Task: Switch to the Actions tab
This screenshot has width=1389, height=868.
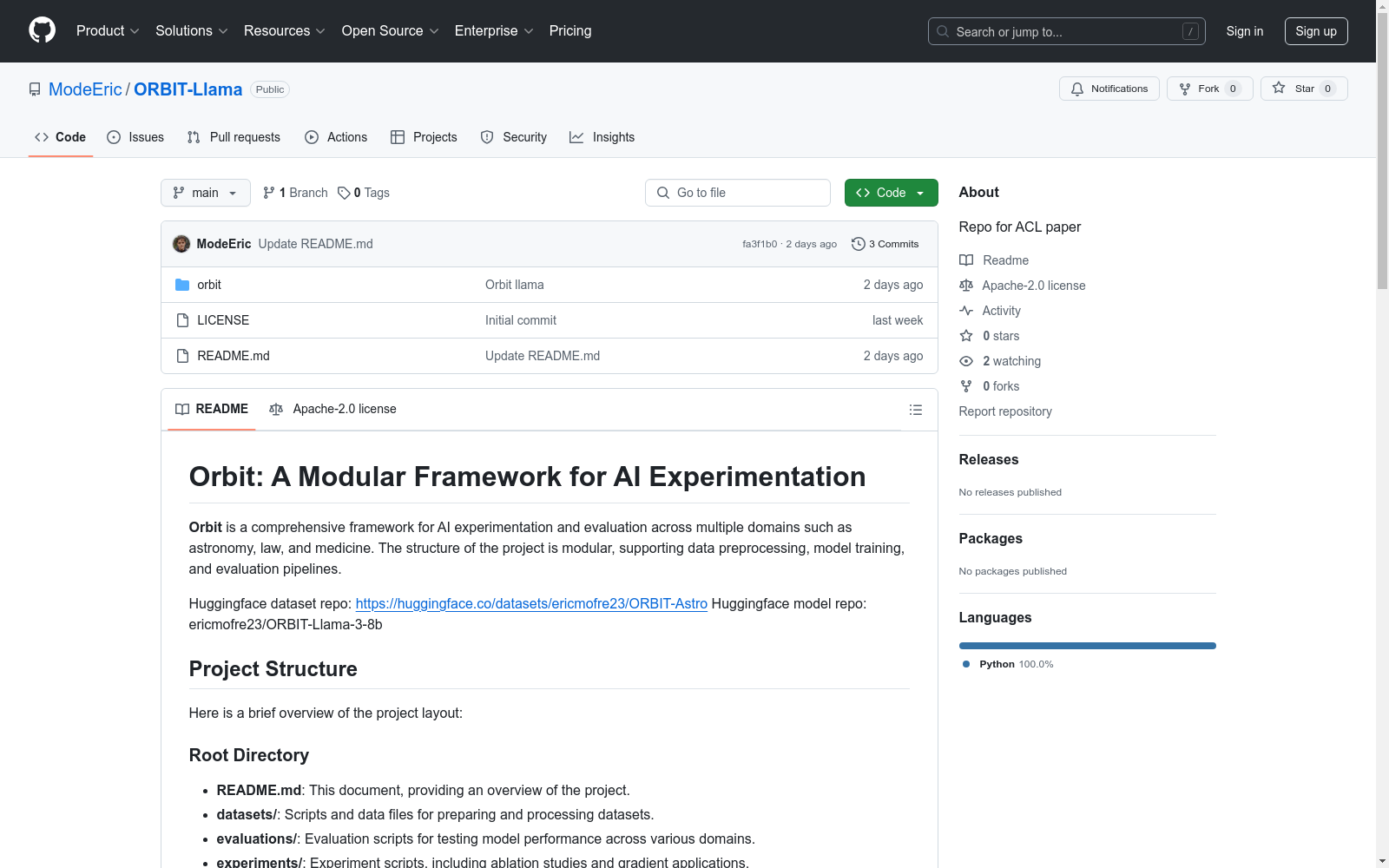Action: point(336,137)
